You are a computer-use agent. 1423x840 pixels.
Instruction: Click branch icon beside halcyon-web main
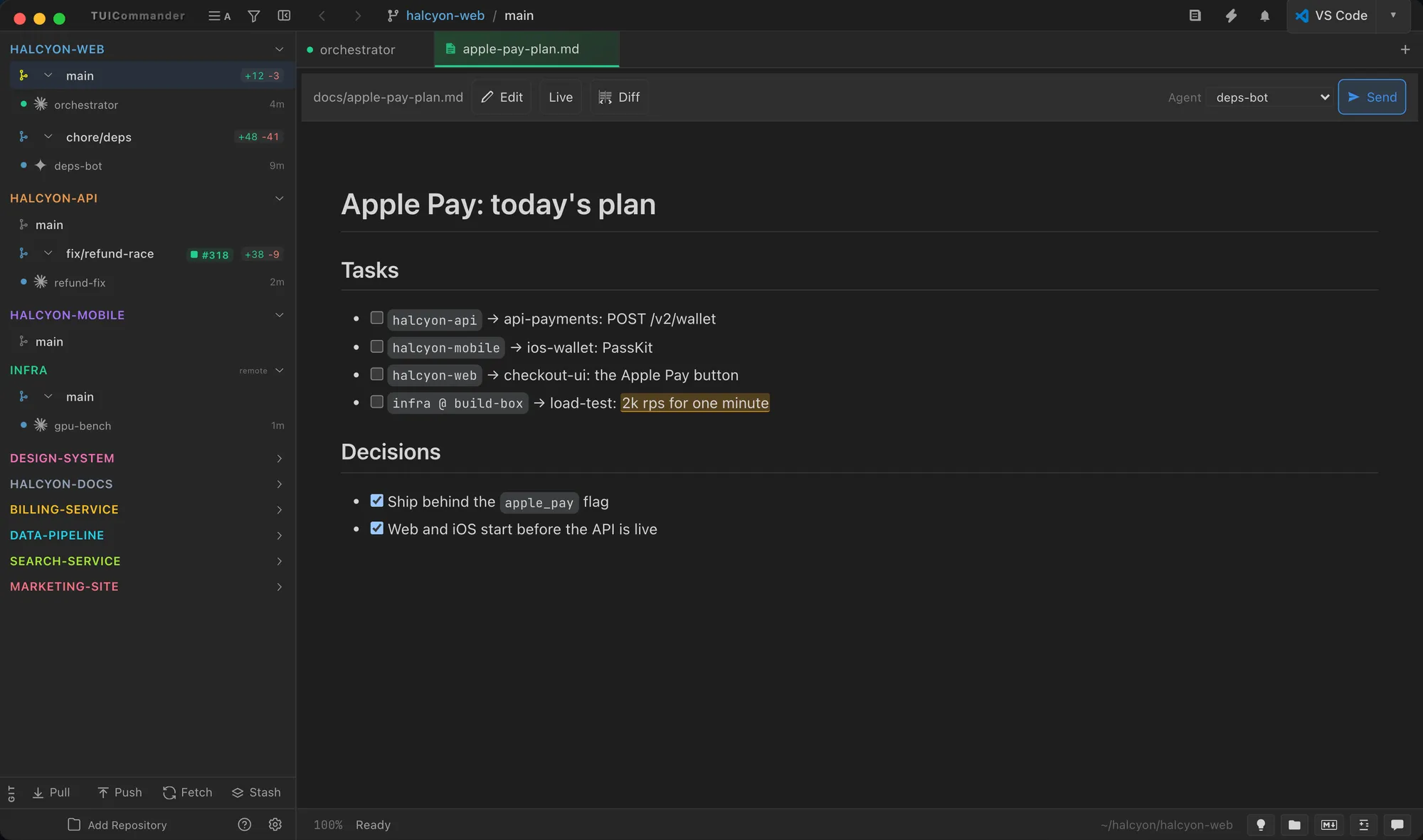point(23,75)
